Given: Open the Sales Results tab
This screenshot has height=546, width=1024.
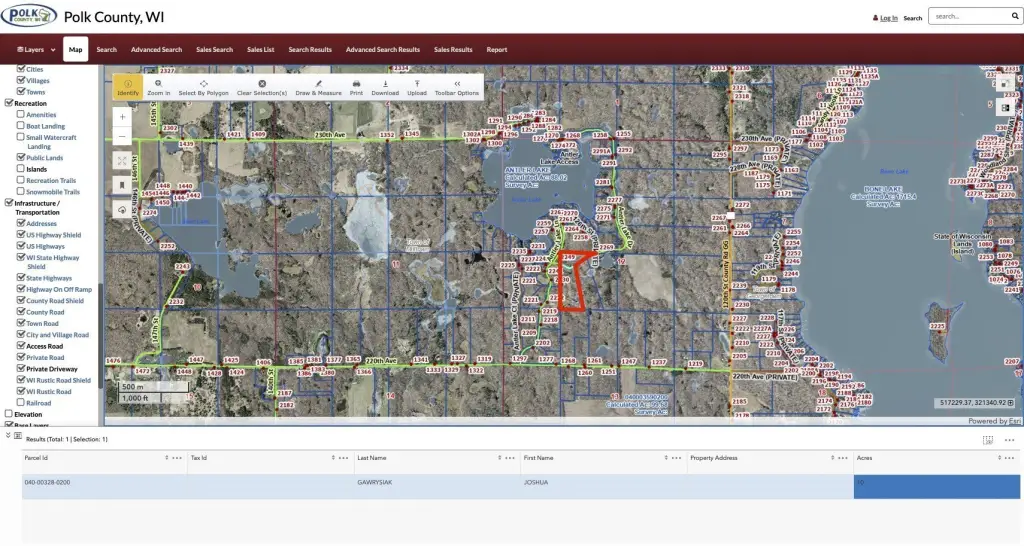Looking at the screenshot, I should pos(453,50).
